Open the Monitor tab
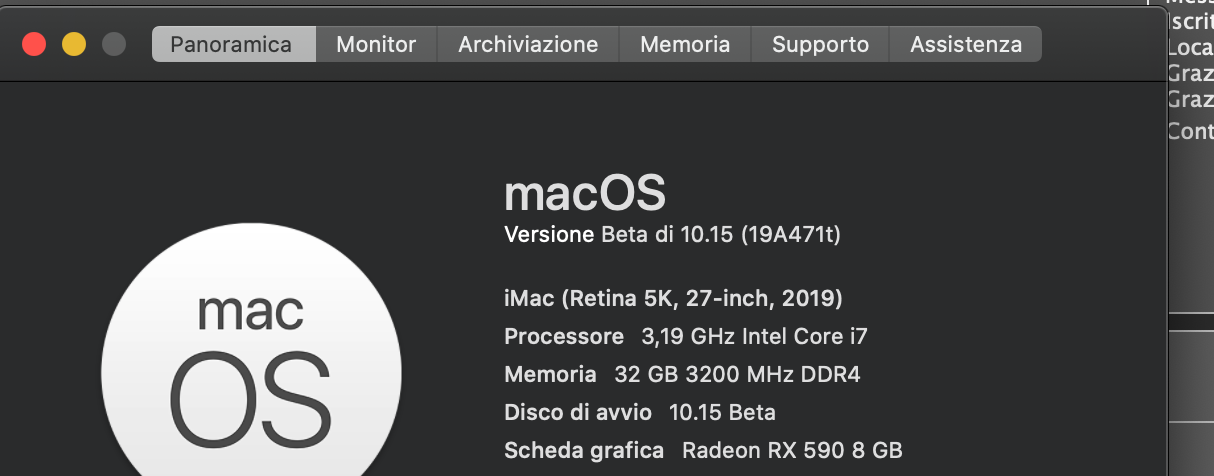This screenshot has width=1214, height=476. 376,44
